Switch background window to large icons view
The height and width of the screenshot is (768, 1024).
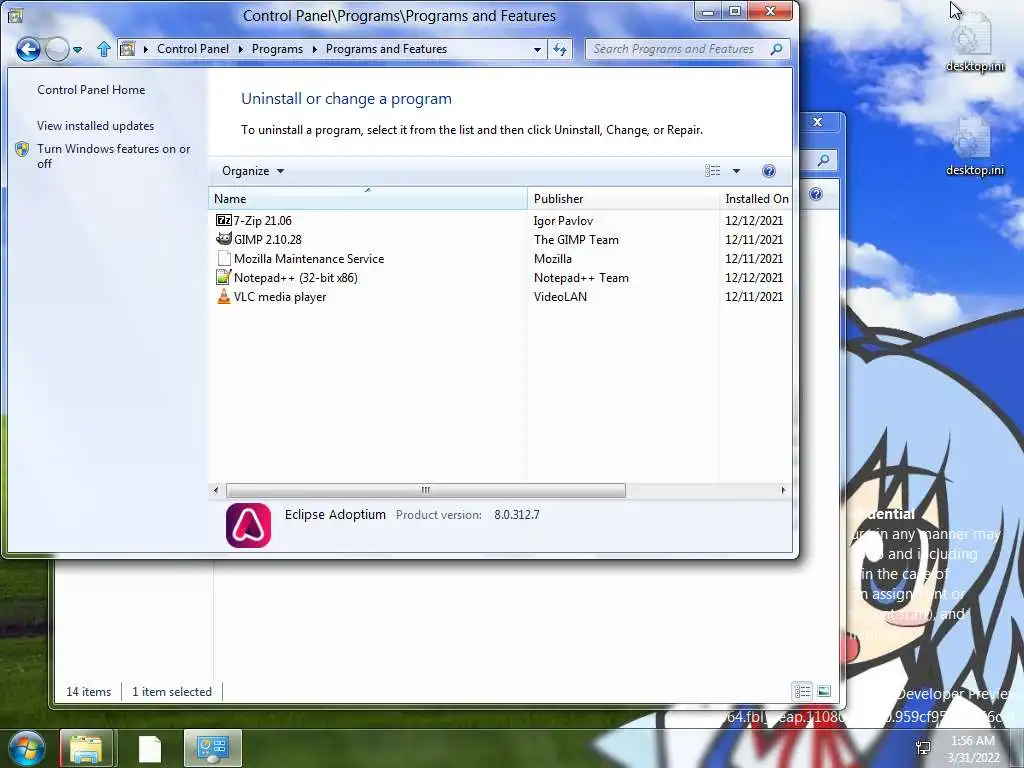[824, 691]
